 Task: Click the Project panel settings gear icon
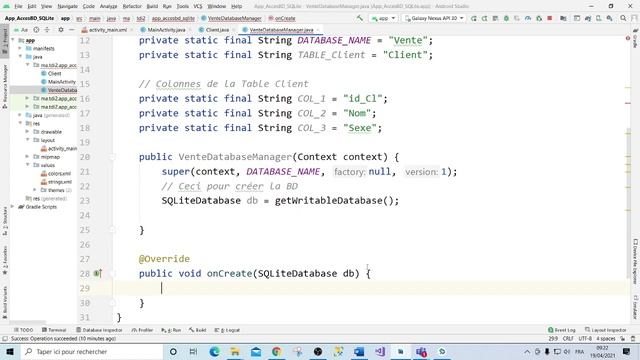(61, 30)
